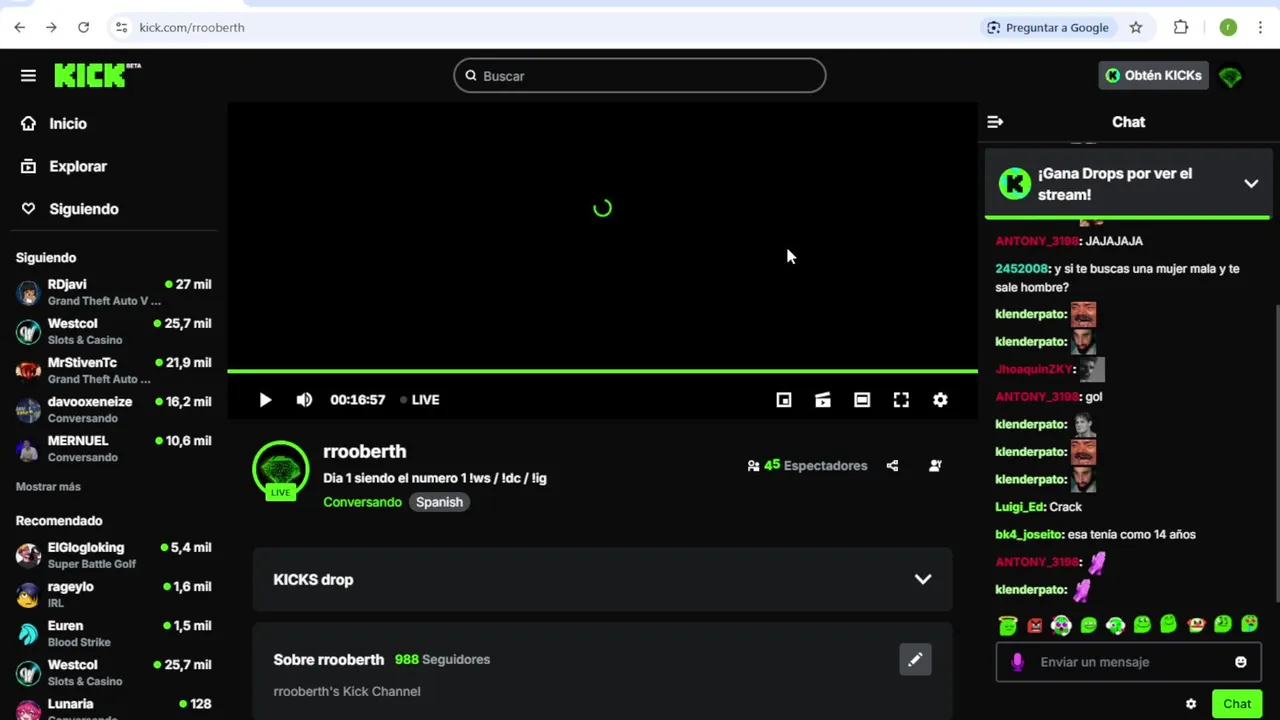
Task: Click the Enviar un mensaje field
Action: click(x=1130, y=662)
